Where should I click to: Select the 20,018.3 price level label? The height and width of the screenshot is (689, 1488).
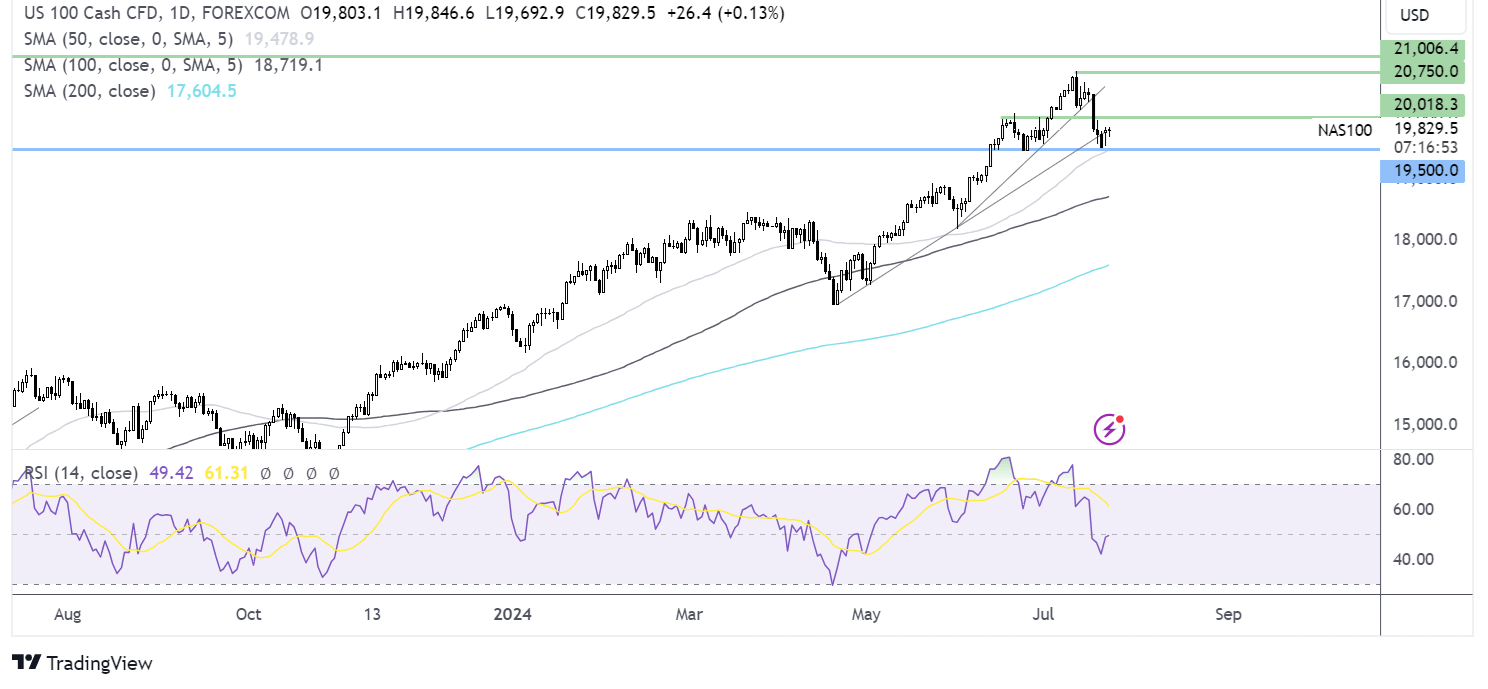coord(1421,104)
